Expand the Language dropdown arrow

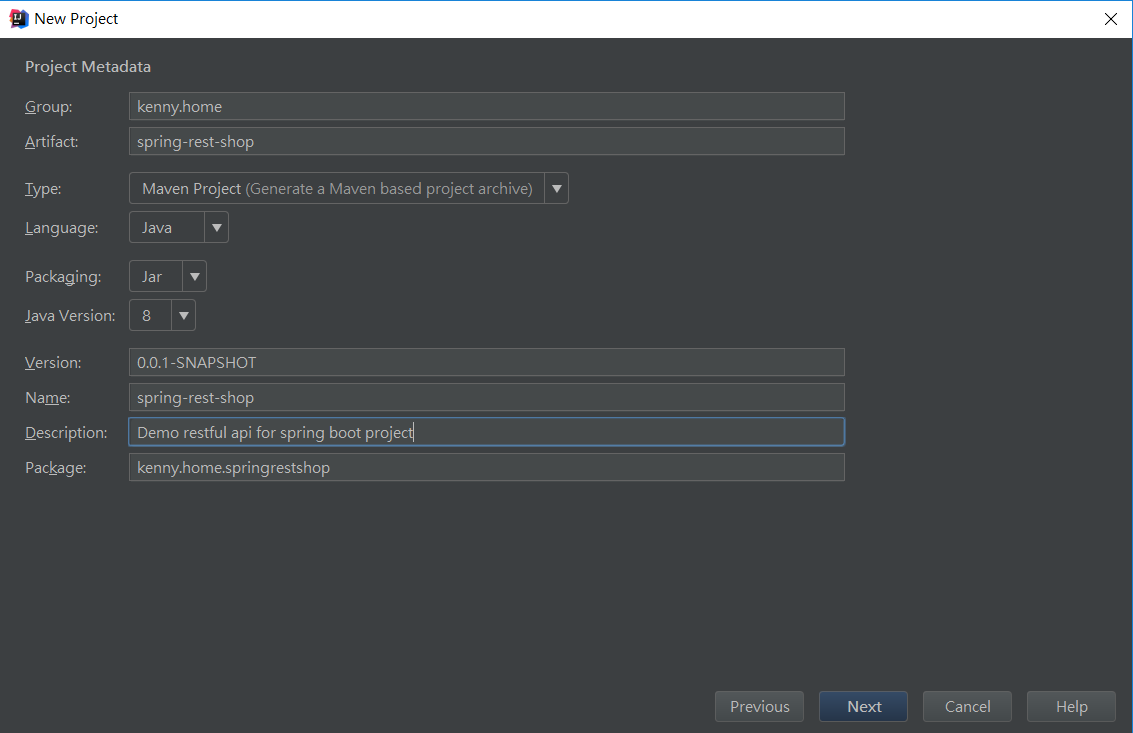[217, 228]
